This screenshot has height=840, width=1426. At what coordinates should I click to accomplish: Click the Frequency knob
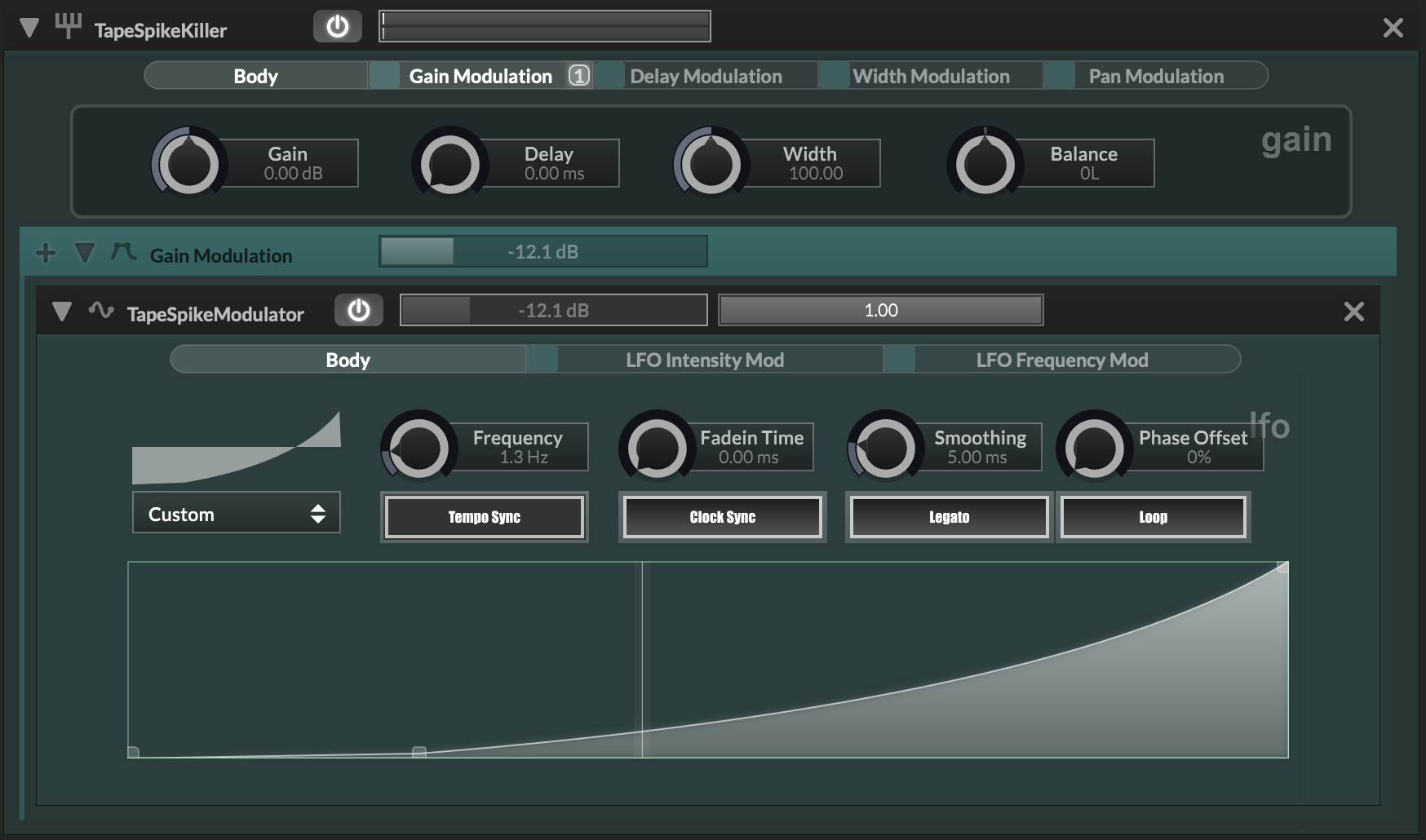(418, 448)
